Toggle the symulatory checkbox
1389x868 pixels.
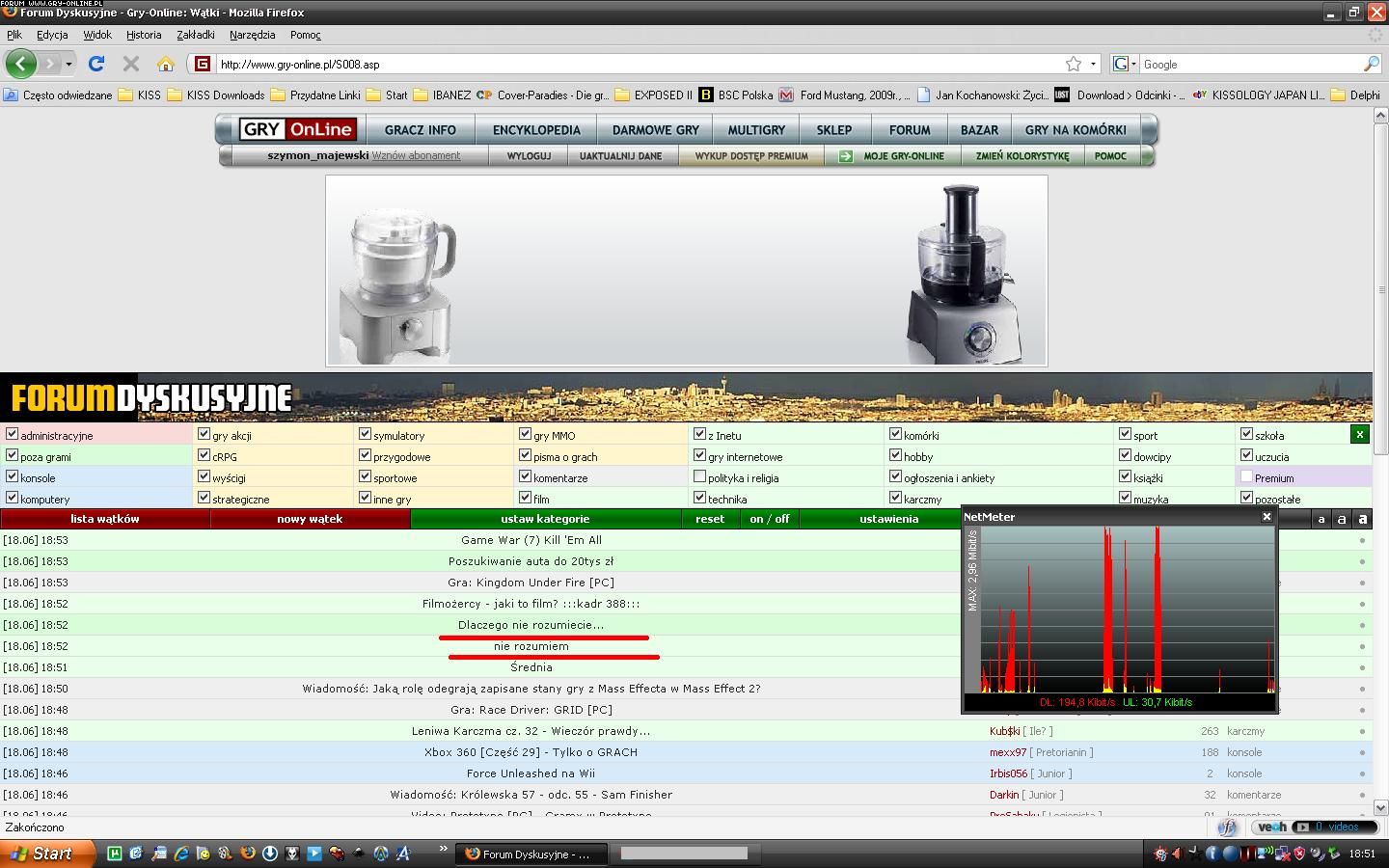pyautogui.click(x=365, y=434)
